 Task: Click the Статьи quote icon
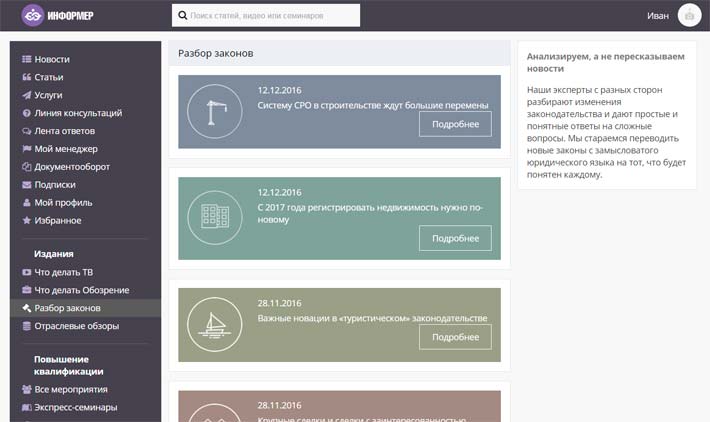27,77
